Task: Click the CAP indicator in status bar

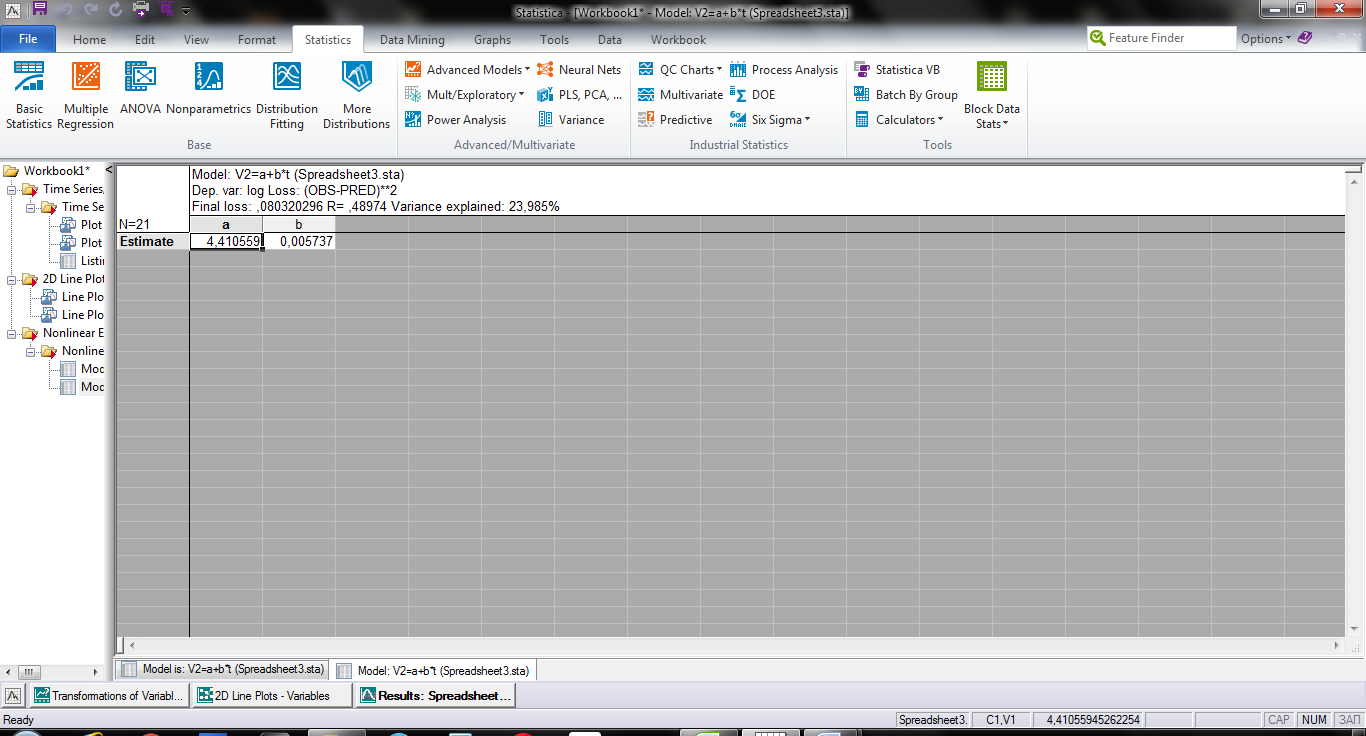Action: pyautogui.click(x=1279, y=720)
